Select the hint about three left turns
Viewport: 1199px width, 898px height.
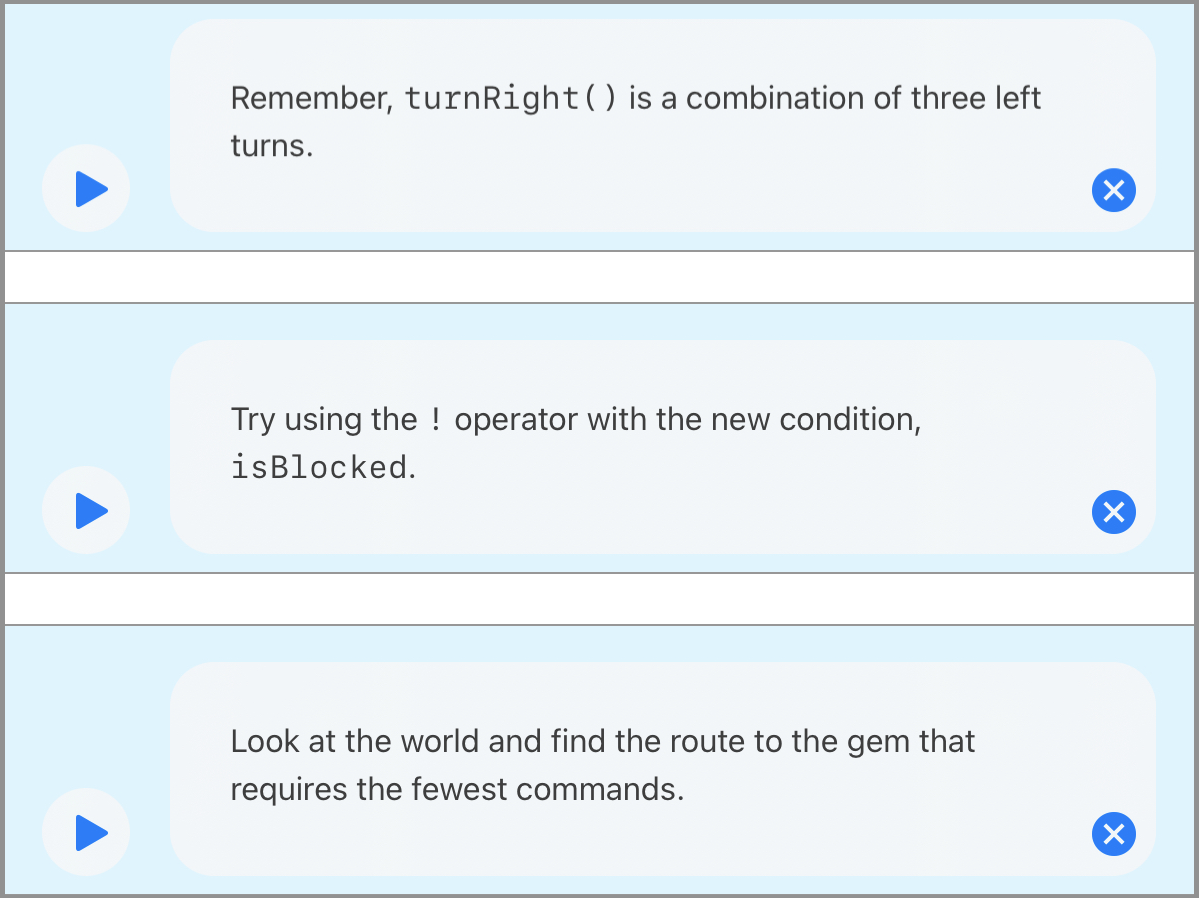636,121
